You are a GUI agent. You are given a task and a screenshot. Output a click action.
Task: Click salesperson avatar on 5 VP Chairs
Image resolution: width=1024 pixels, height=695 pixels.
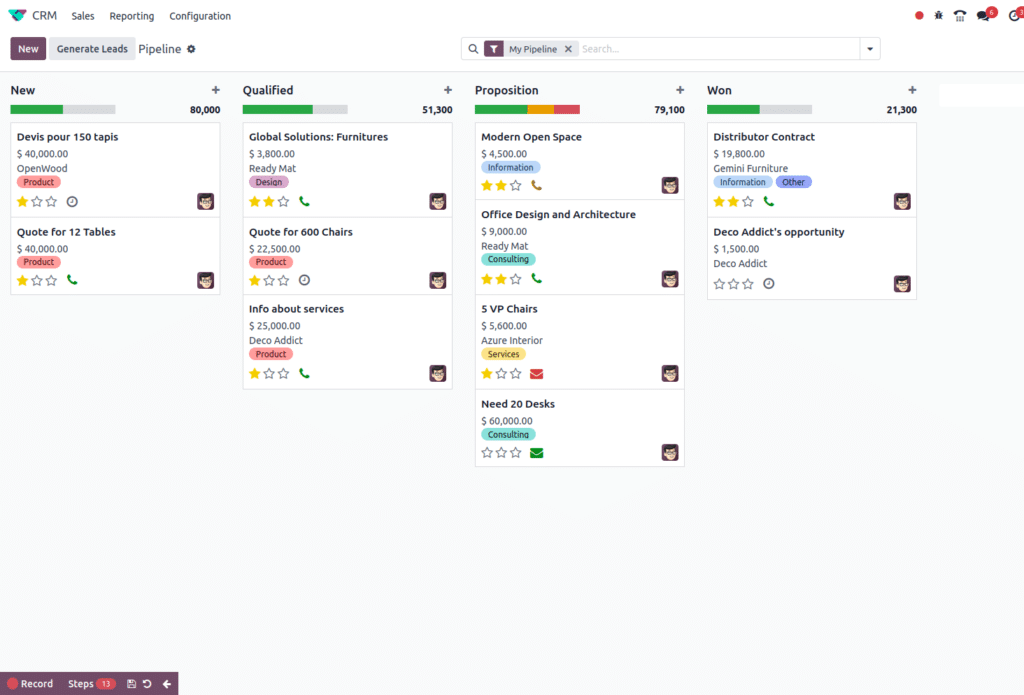pos(670,373)
